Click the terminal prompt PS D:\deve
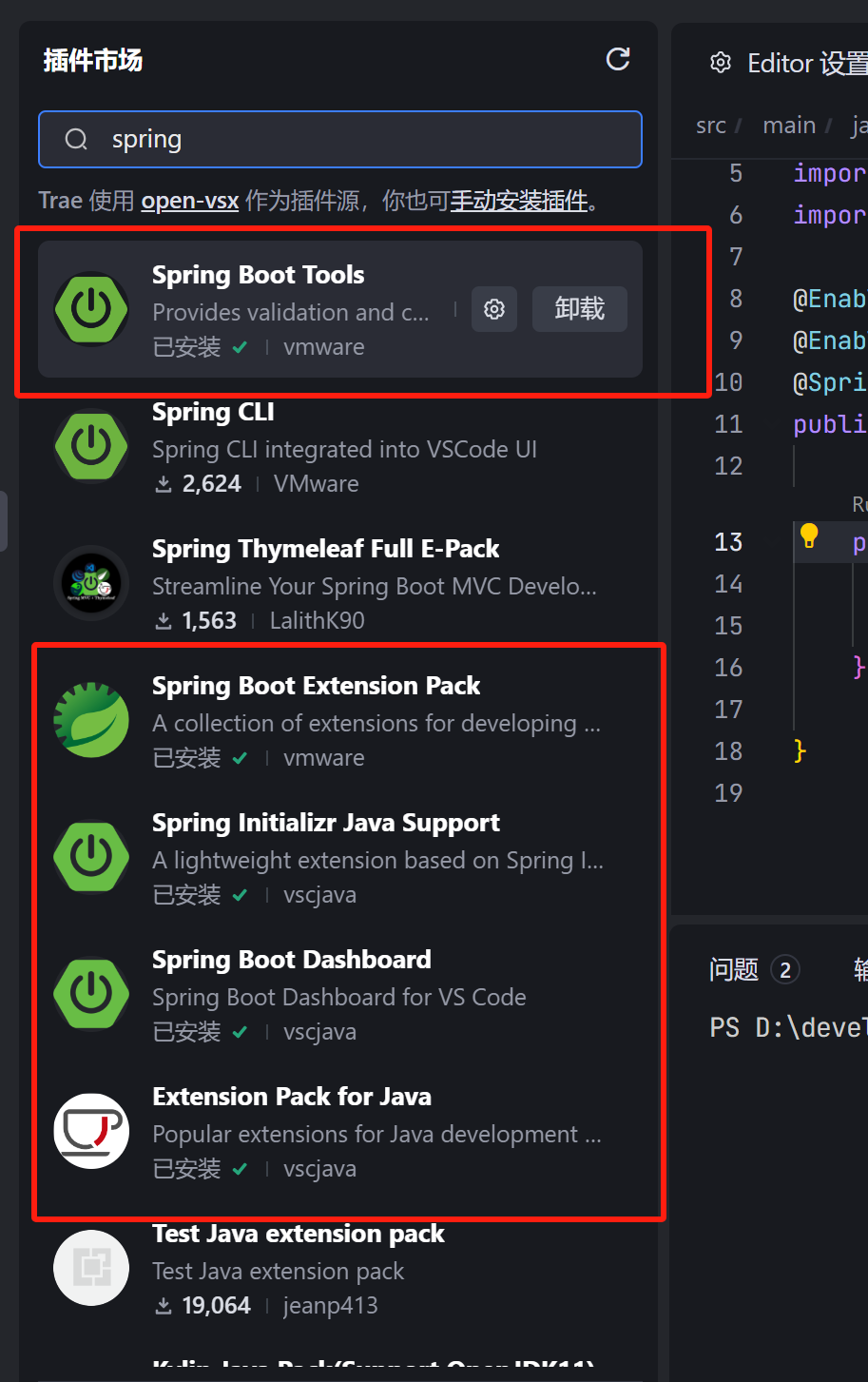 [x=788, y=1028]
